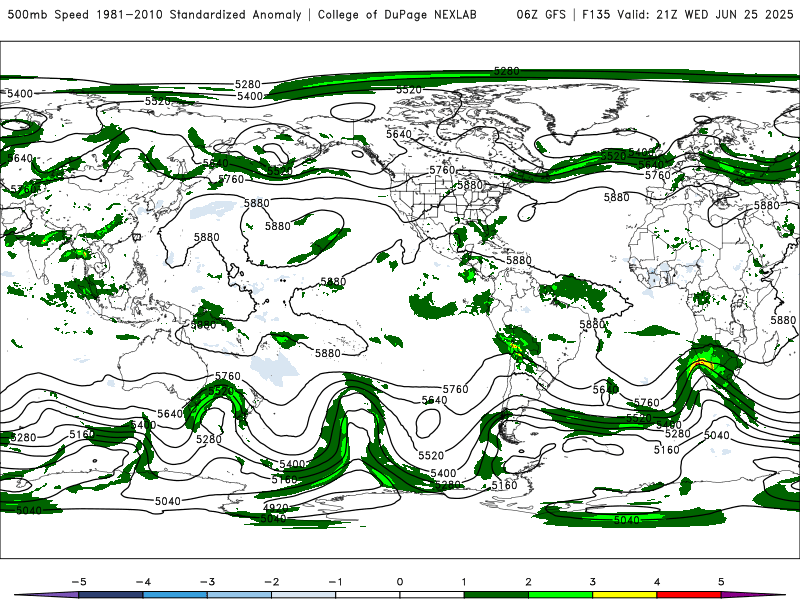Click the red 4 to 5 legend segment
The width and height of the screenshot is (800, 600).
(689, 595)
